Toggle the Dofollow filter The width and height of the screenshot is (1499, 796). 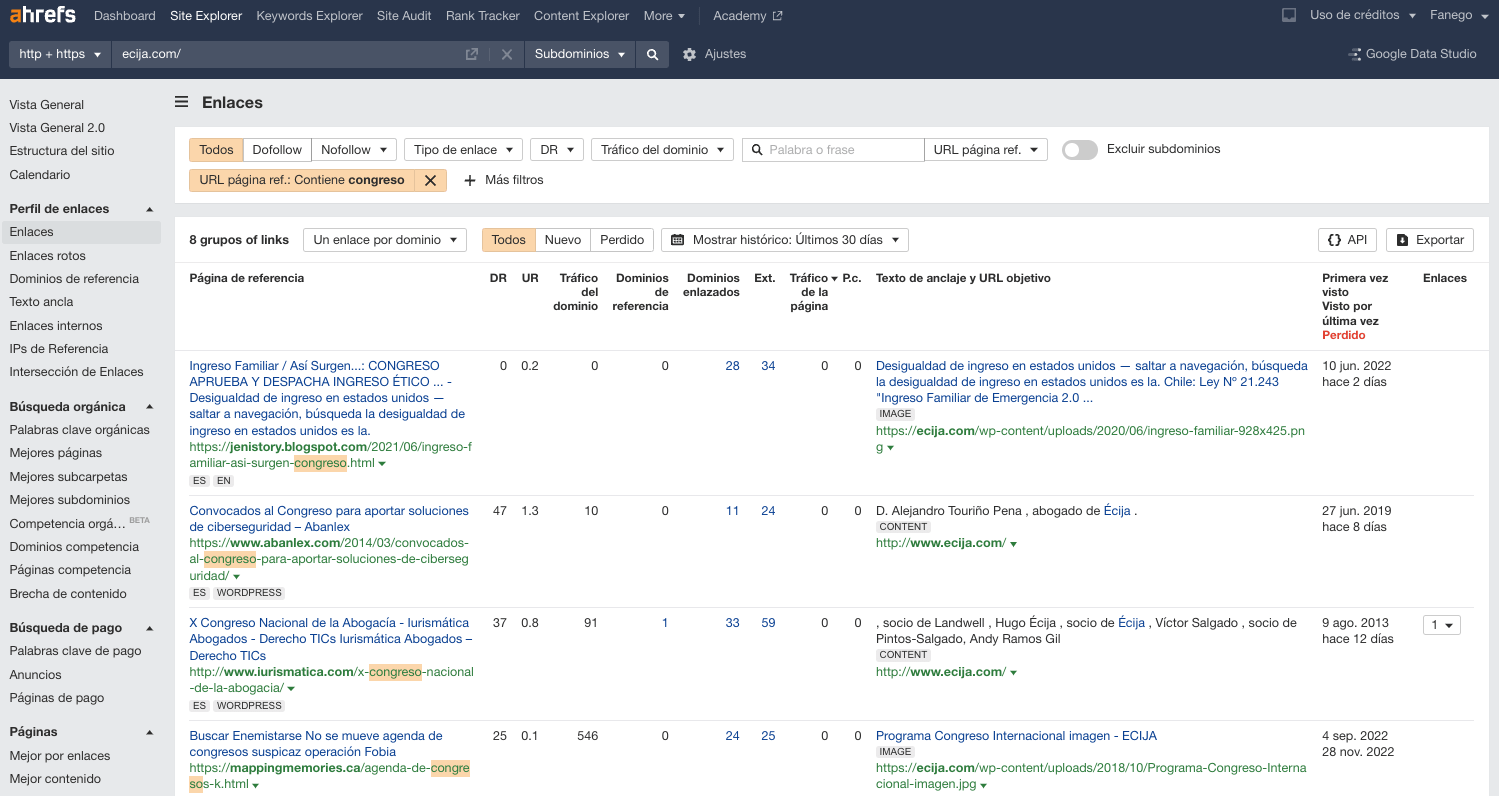(x=277, y=149)
